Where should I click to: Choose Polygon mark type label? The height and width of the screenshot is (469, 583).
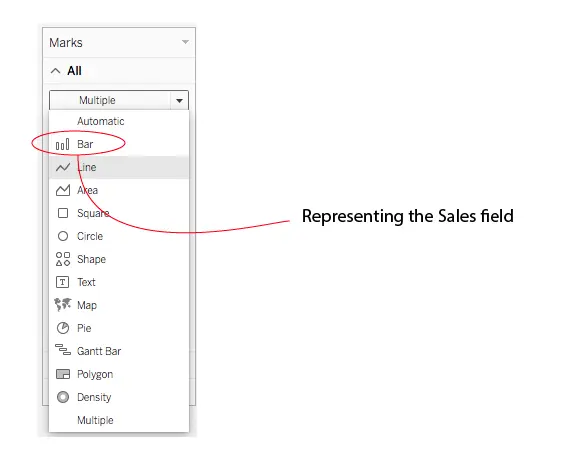(95, 375)
